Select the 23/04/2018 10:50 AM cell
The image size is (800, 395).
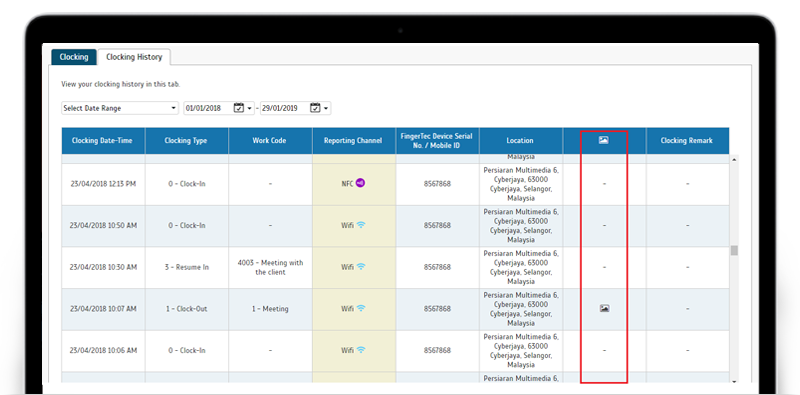point(103,226)
